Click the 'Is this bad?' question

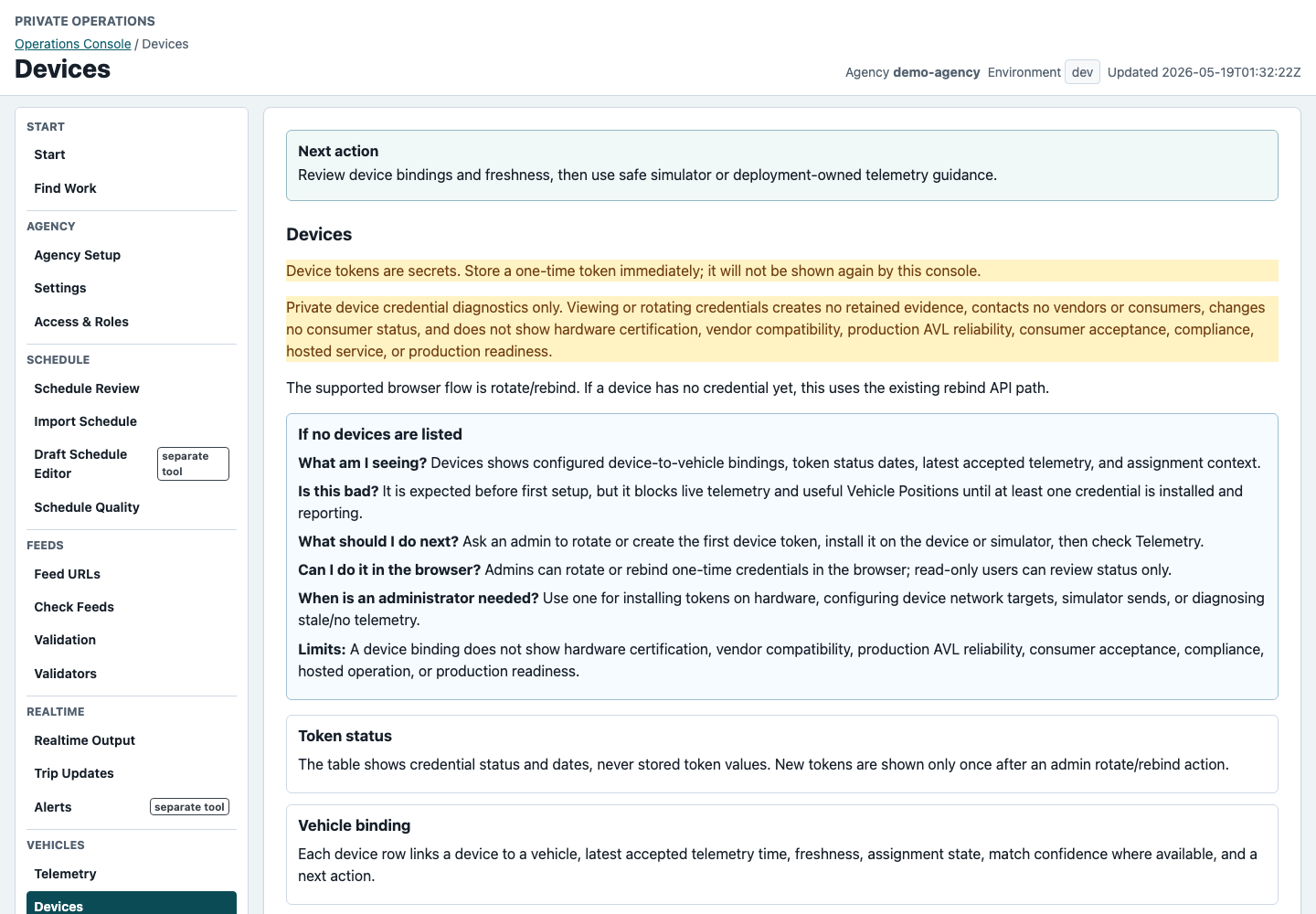pyautogui.click(x=338, y=491)
